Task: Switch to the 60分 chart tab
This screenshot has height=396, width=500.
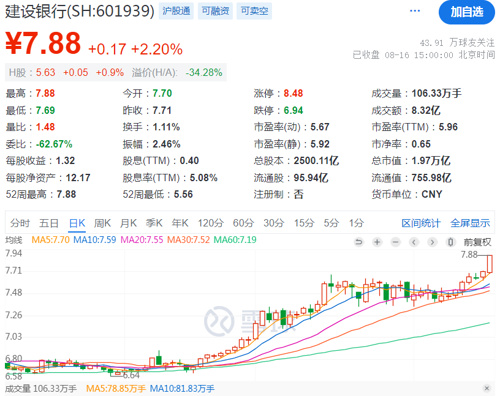Action: 243,223
